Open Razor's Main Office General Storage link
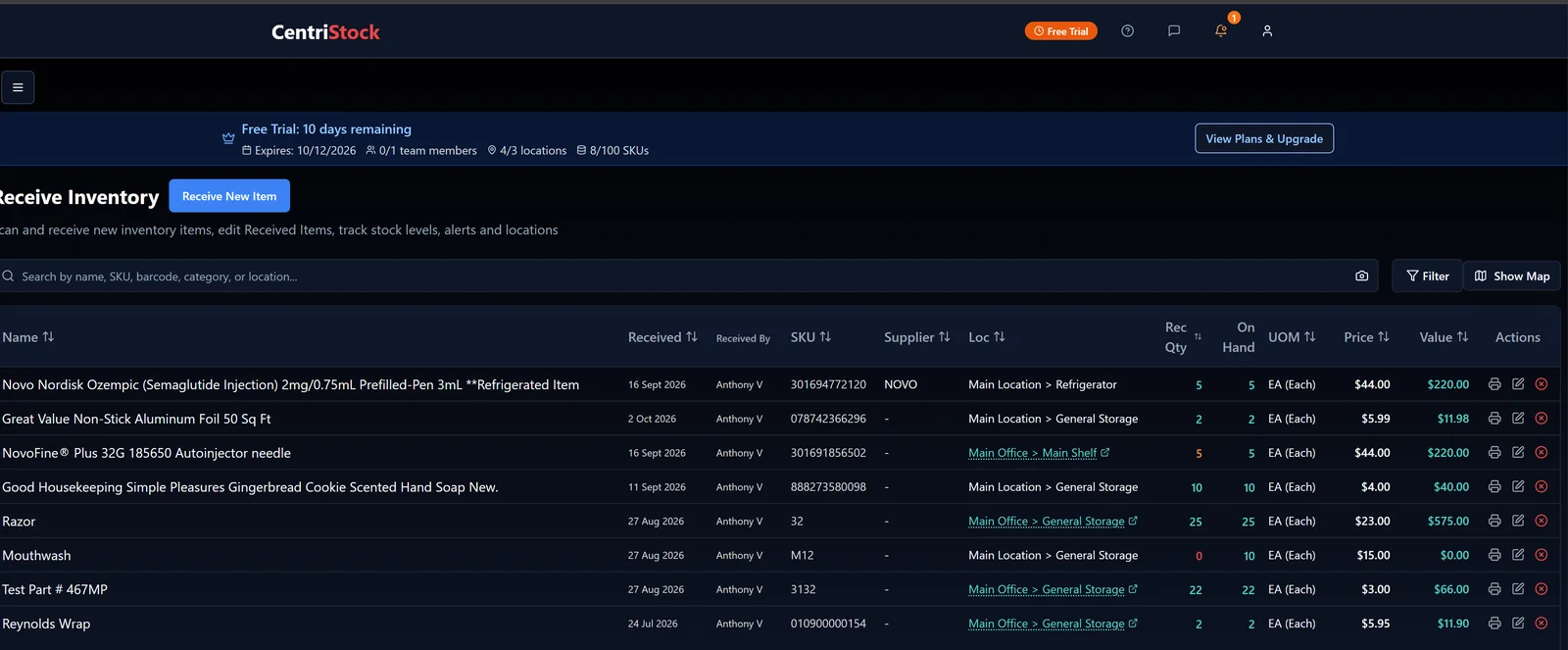Viewport: 1568px width, 650px height. pos(1053,521)
